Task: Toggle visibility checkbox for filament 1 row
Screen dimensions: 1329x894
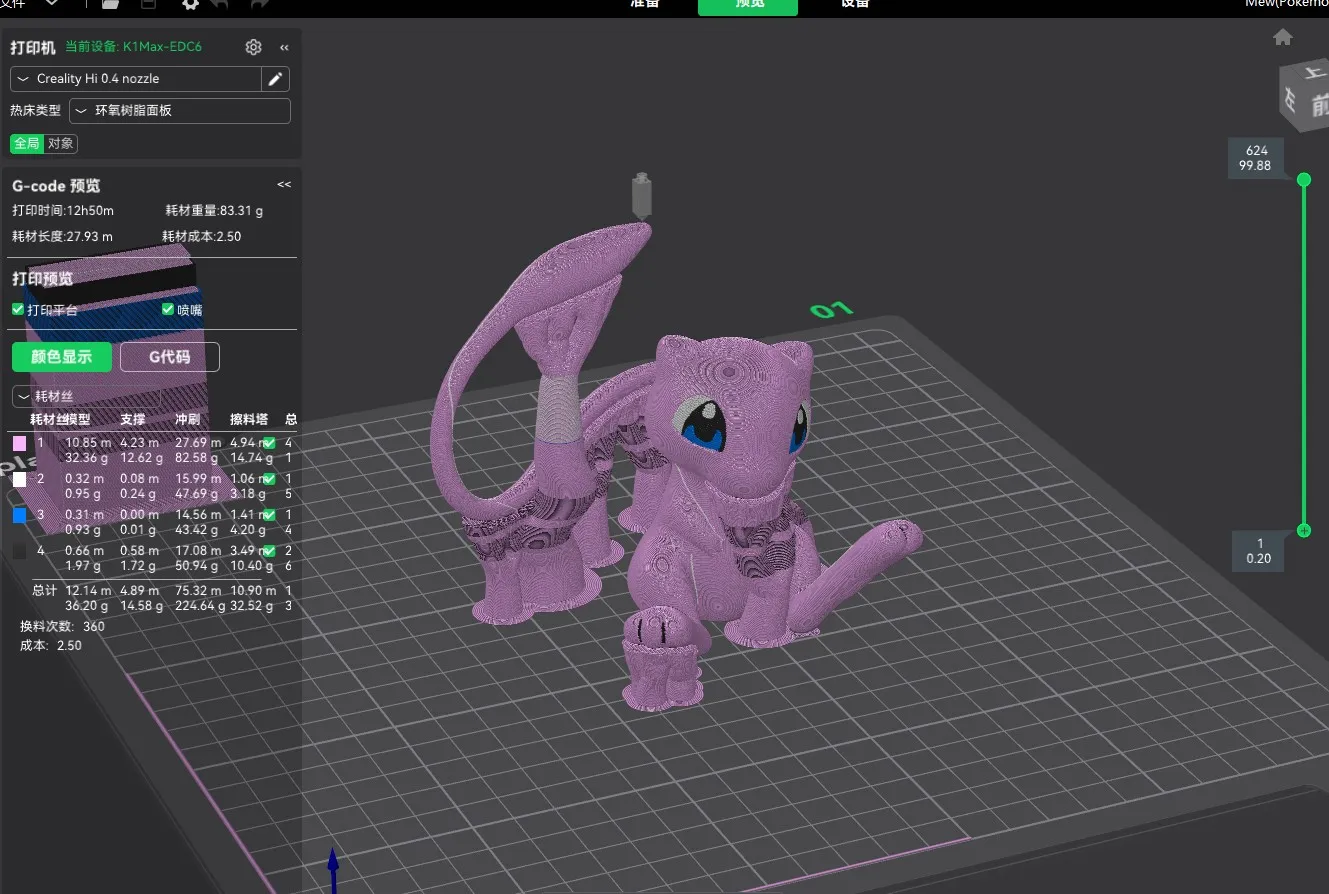Action: point(269,443)
